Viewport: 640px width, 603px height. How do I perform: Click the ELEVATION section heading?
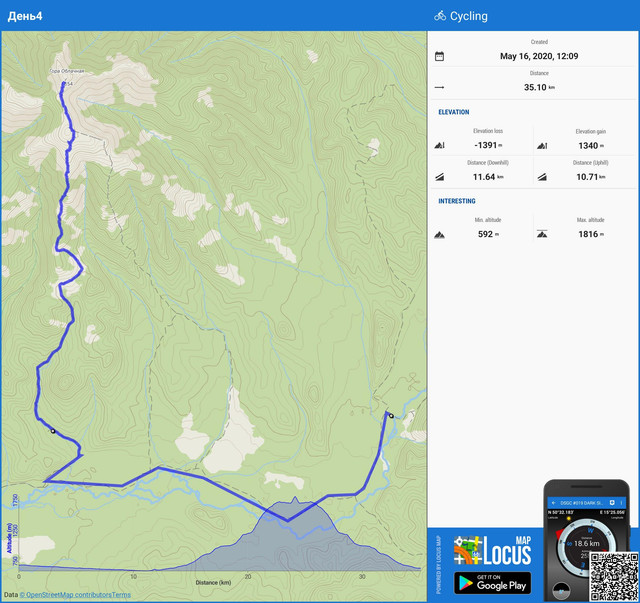(x=453, y=112)
